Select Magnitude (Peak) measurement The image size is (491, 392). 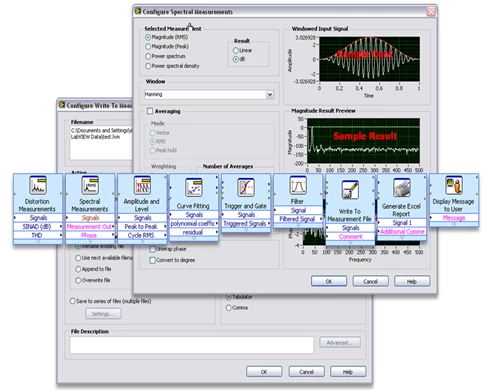tap(148, 47)
